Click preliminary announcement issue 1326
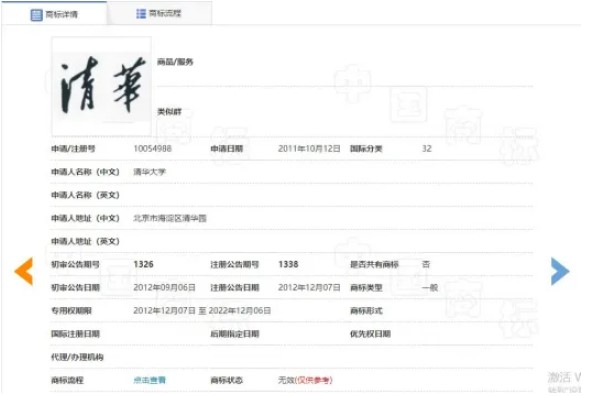The width and height of the screenshot is (594, 396). tap(143, 264)
